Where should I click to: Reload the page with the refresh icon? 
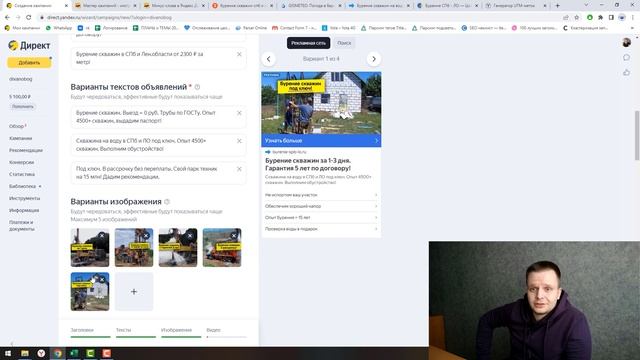[x=28, y=18]
